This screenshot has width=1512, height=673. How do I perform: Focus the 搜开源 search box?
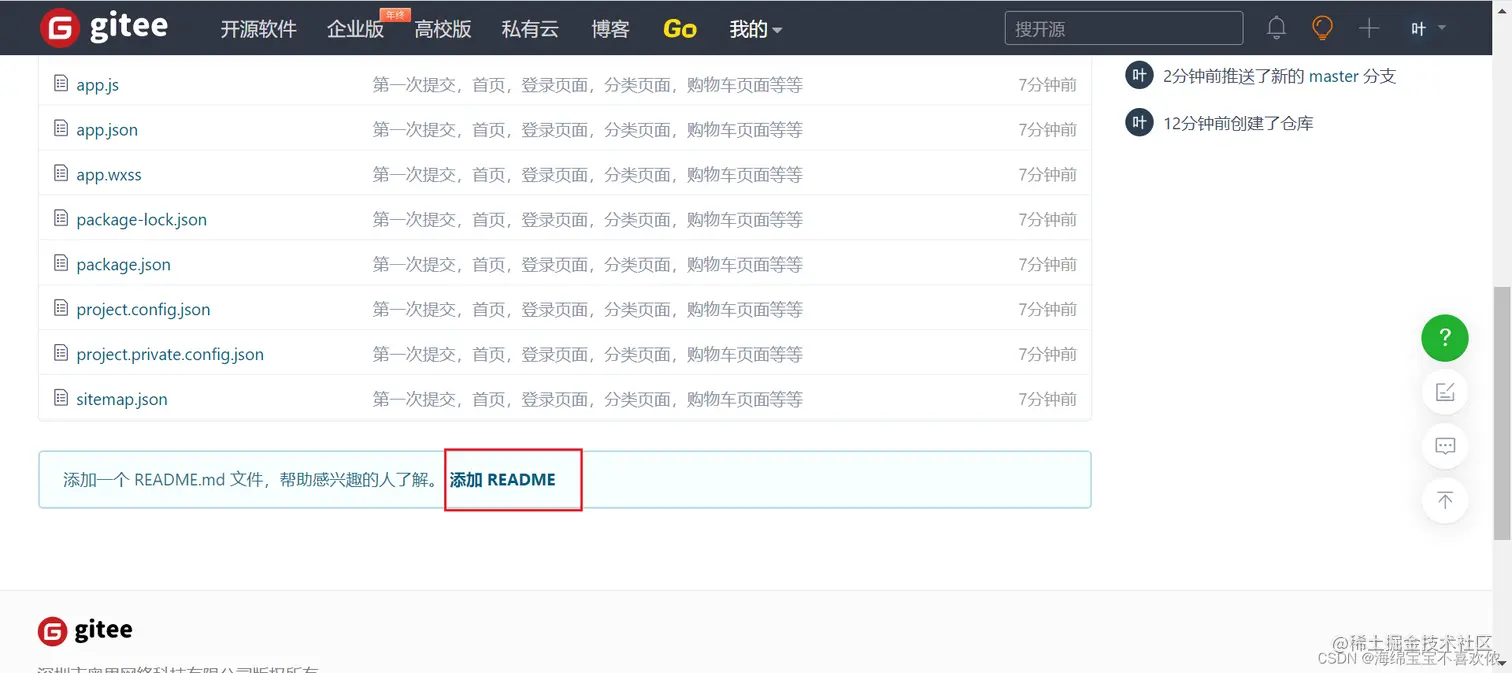(x=1124, y=28)
